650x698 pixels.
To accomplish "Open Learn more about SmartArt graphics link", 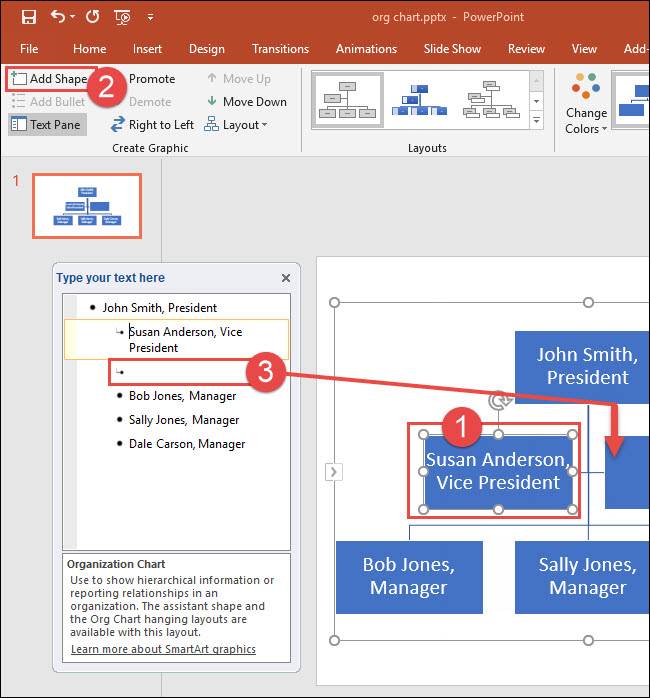I will pyautogui.click(x=163, y=649).
